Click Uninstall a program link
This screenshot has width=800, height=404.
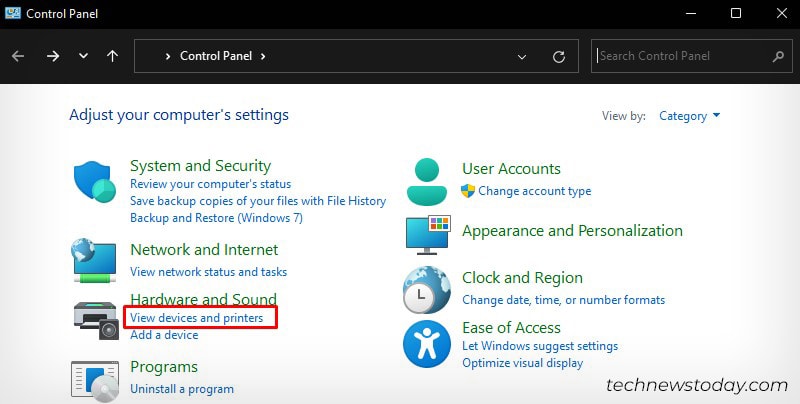pos(182,389)
